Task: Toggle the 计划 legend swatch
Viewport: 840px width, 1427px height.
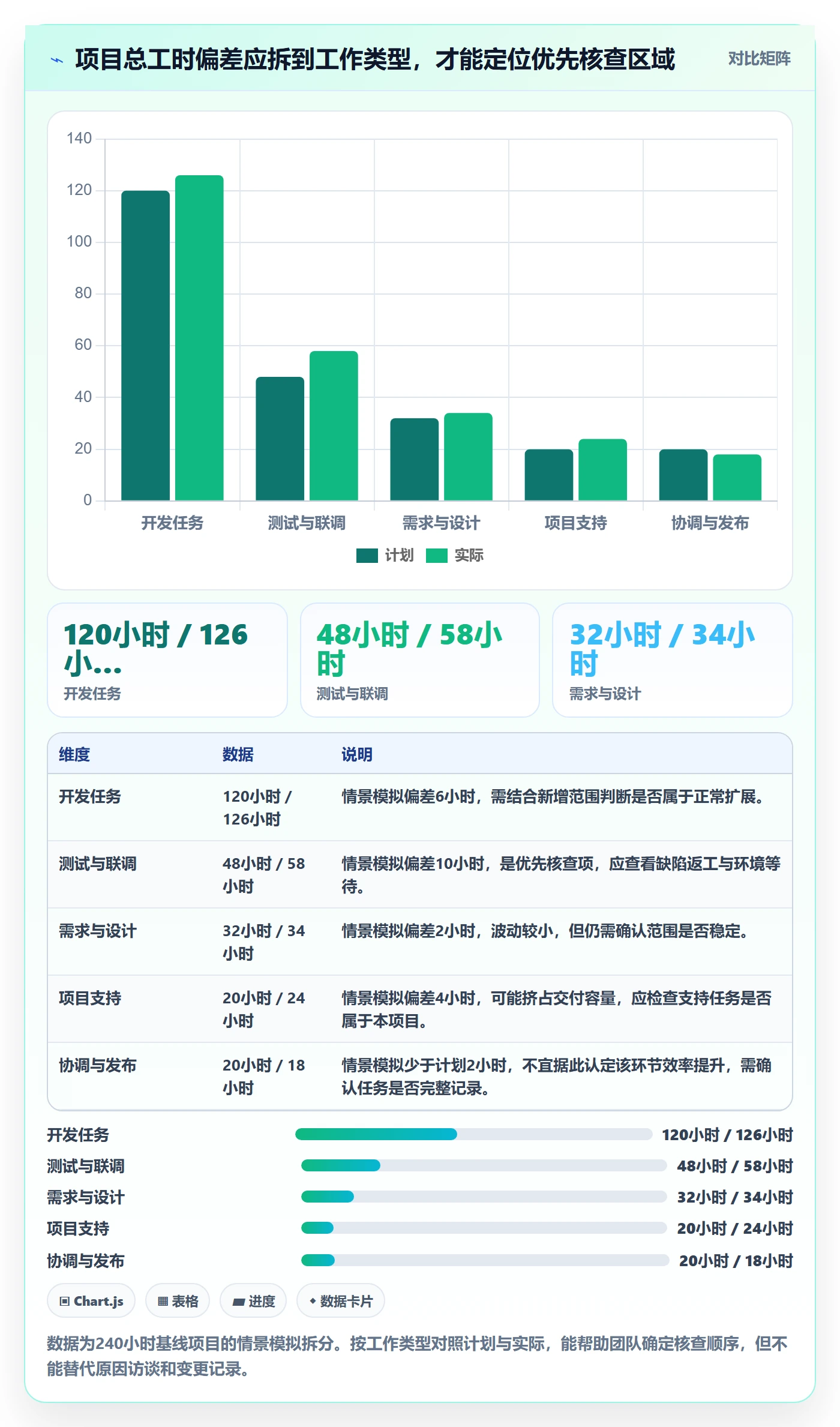Action: (x=367, y=556)
